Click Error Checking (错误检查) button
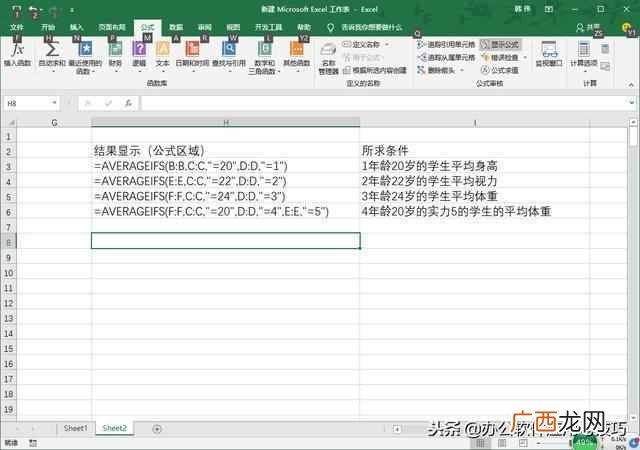Viewport: 640px width, 450px height. point(500,58)
